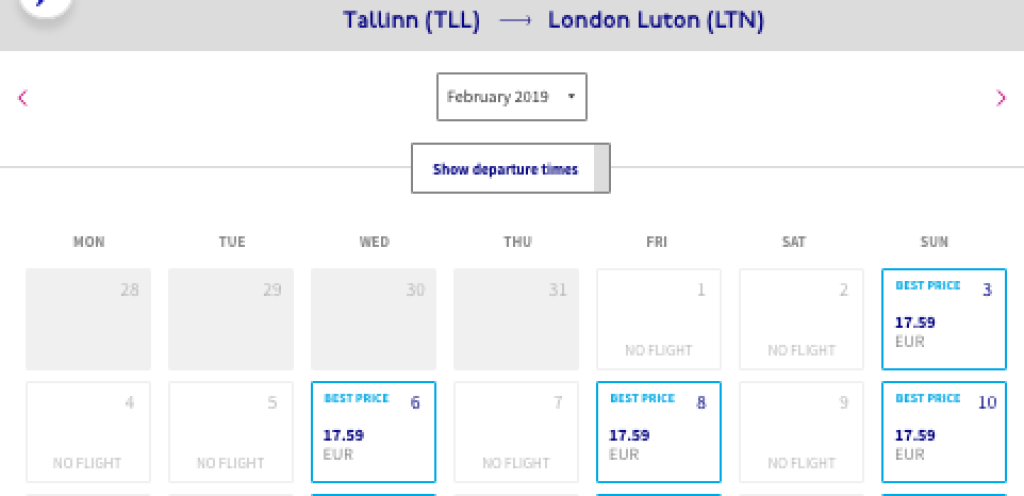Click Saturday 9 no-flight date cell
The width and height of the screenshot is (1024, 496).
click(801, 432)
